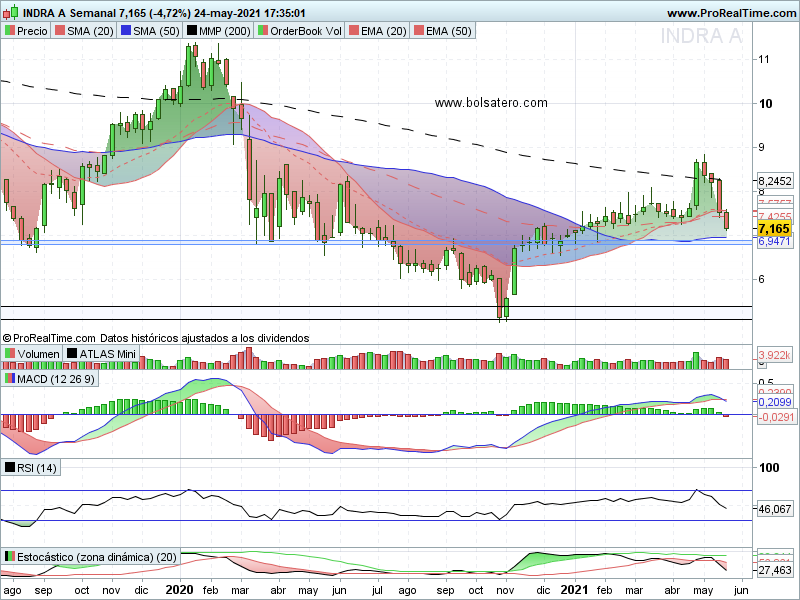This screenshot has width=800, height=600.
Task: Click the 2021 year label on time axis
Action: (x=574, y=590)
